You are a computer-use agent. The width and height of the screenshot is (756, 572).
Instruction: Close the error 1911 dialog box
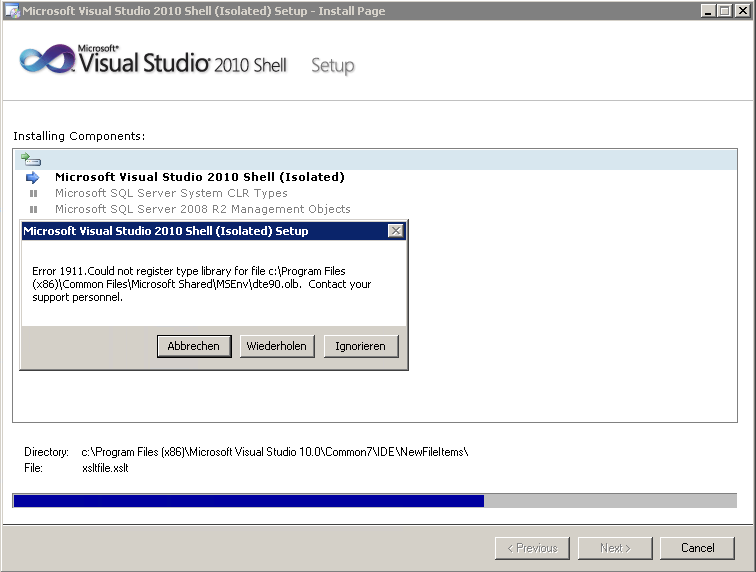(x=395, y=231)
